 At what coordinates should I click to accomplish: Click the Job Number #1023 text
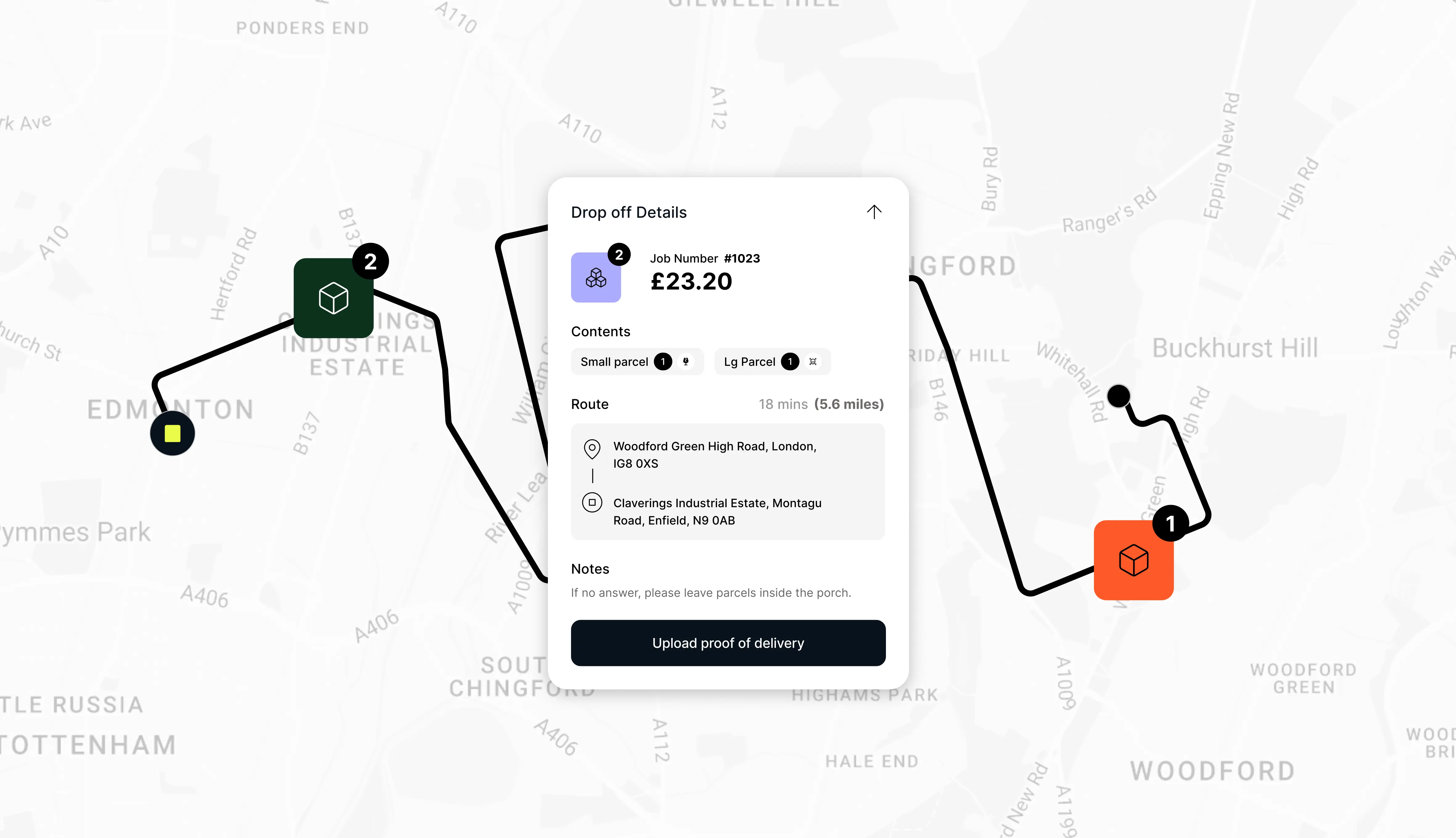[x=705, y=258]
